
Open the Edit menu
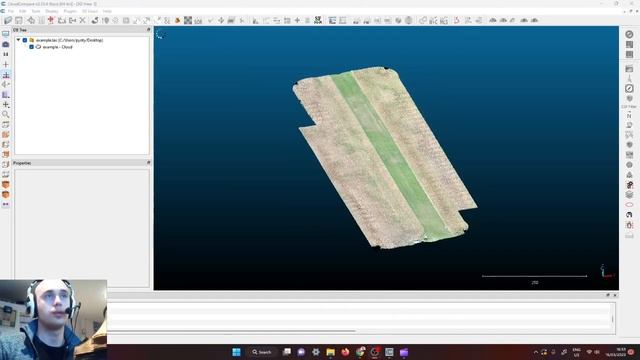[x=23, y=11]
